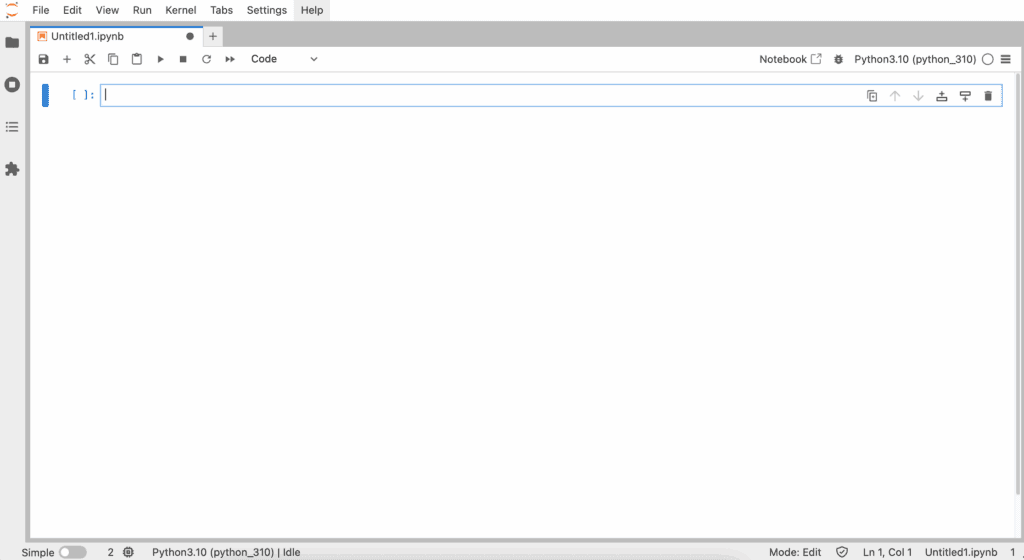
Task: Show the Table of Contents sidebar panel
Action: tap(12, 127)
